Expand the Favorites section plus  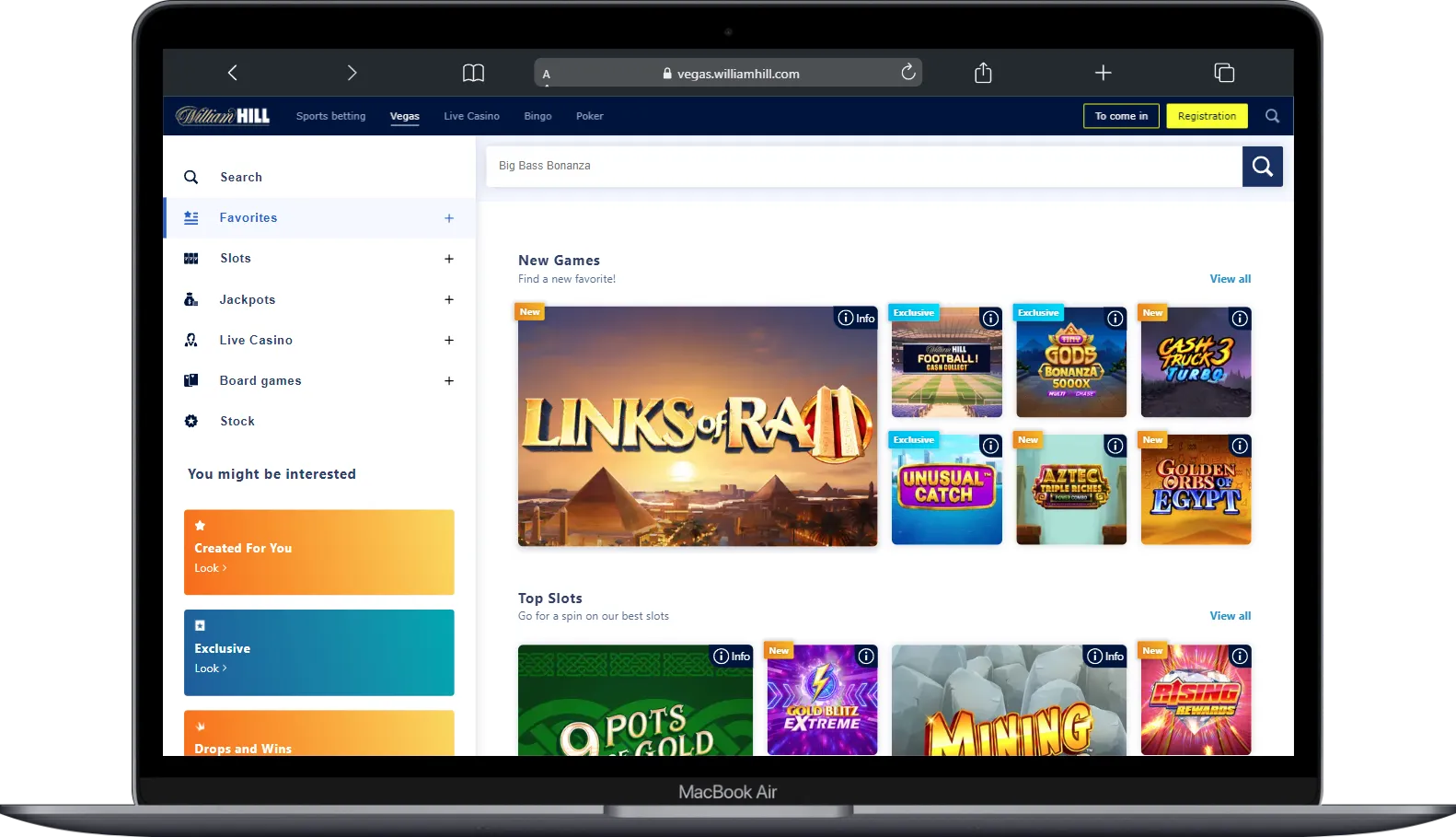tap(449, 218)
